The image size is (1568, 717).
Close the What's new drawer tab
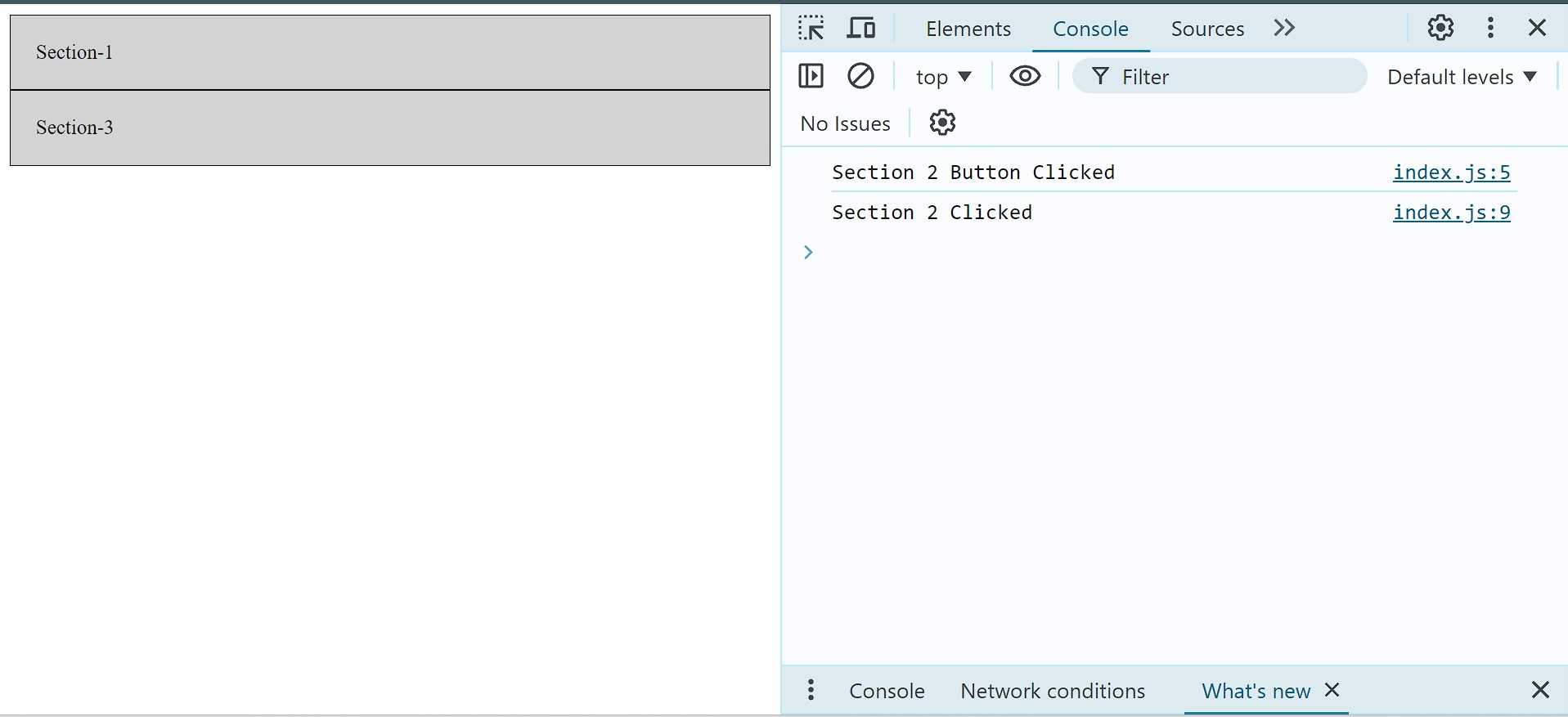(1332, 689)
